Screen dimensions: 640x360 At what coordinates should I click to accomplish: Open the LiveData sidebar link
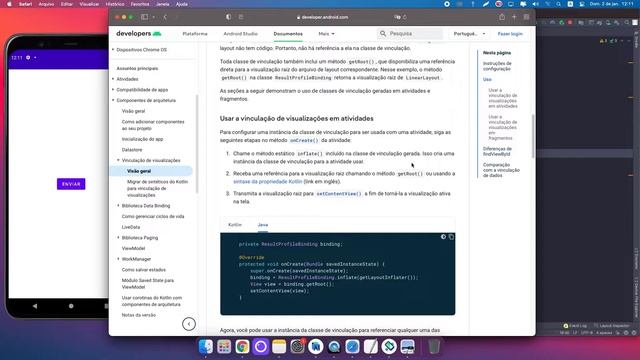[x=131, y=227]
